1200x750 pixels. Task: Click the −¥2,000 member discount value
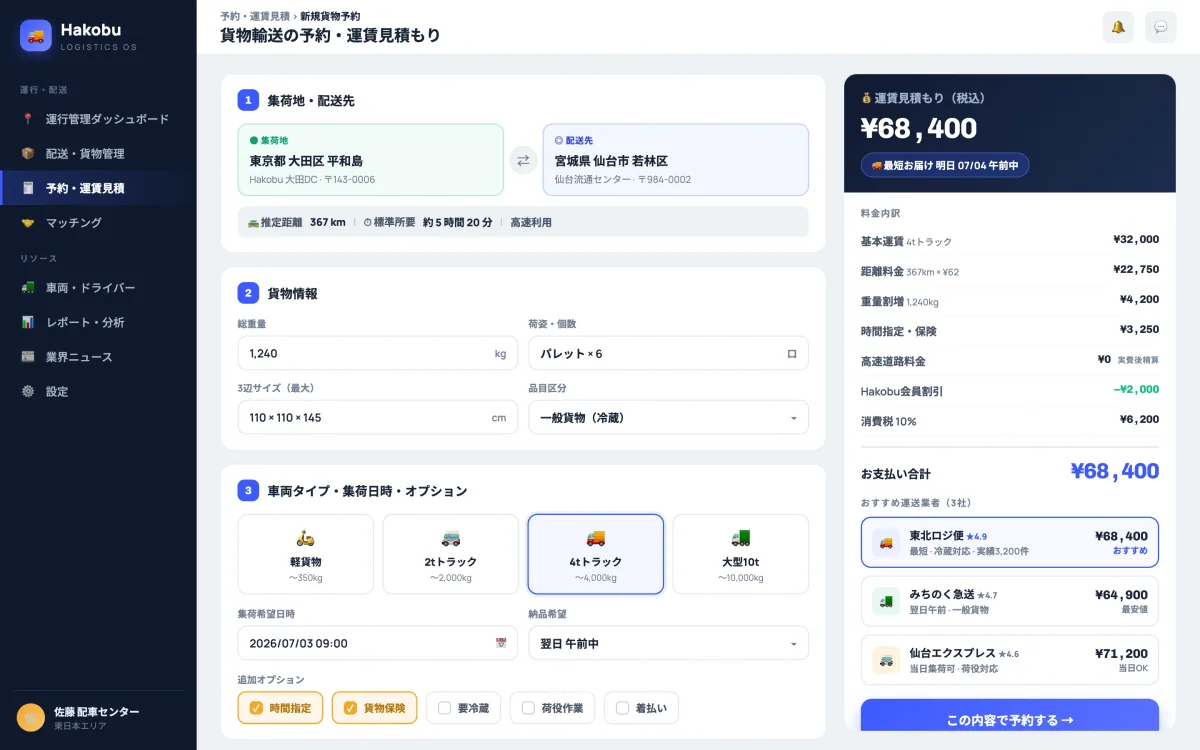pos(1136,389)
